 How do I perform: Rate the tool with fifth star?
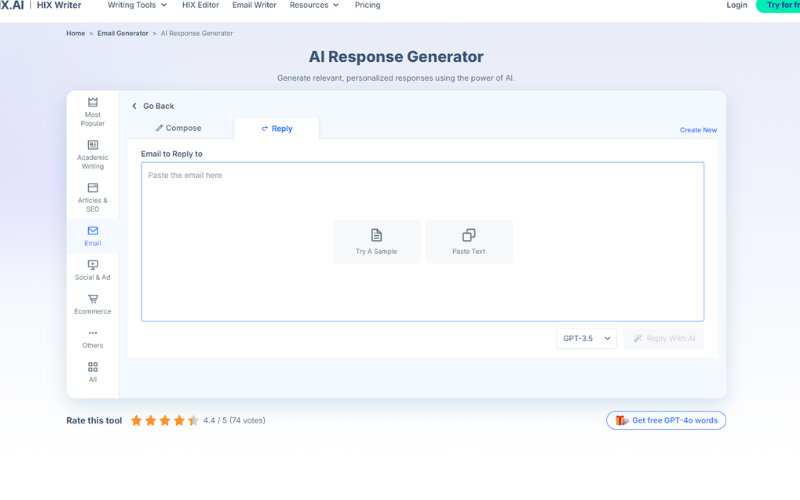coord(193,420)
